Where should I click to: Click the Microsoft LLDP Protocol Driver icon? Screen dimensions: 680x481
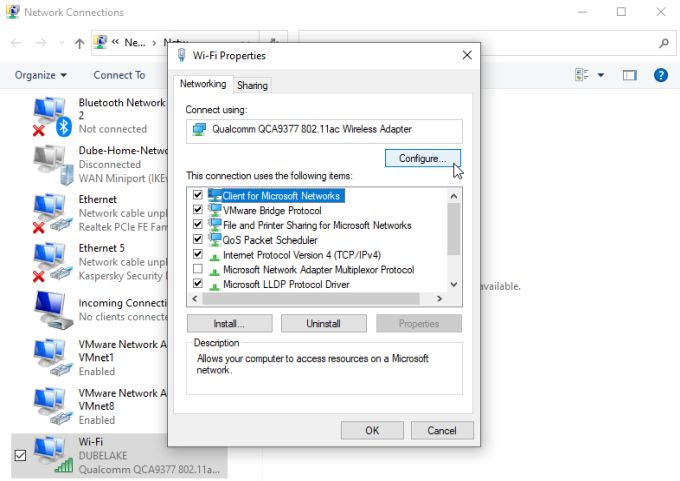(x=214, y=286)
